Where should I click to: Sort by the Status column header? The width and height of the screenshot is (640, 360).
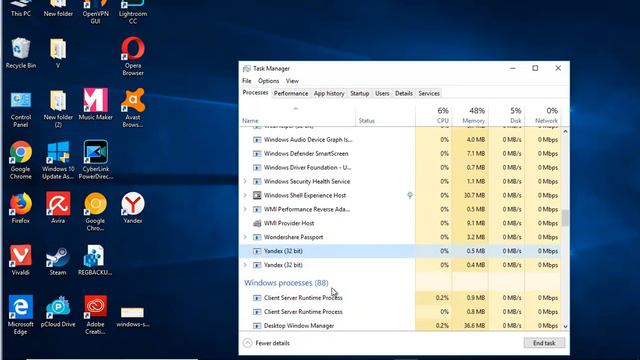tap(385, 116)
